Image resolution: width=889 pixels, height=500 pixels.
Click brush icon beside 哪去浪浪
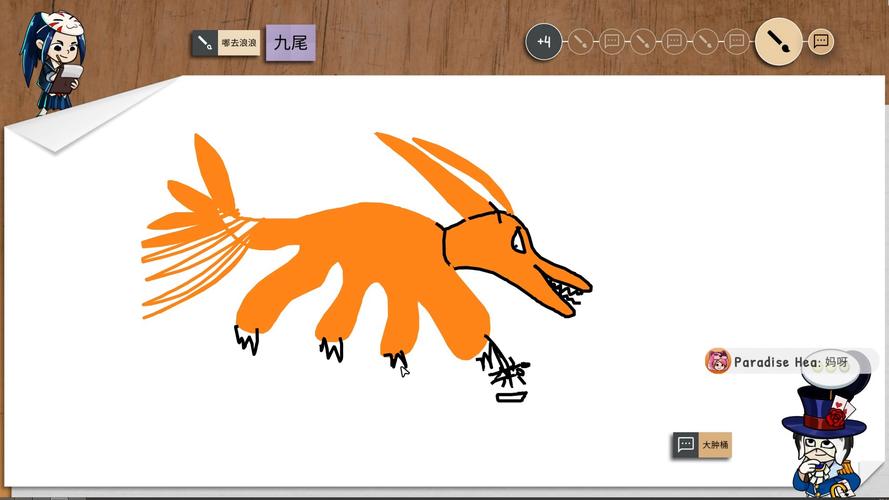pyautogui.click(x=205, y=43)
